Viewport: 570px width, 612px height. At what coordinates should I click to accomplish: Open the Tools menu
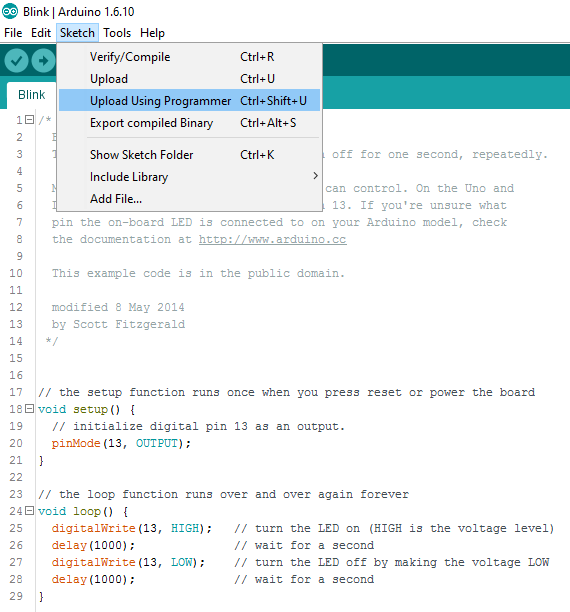(x=117, y=33)
